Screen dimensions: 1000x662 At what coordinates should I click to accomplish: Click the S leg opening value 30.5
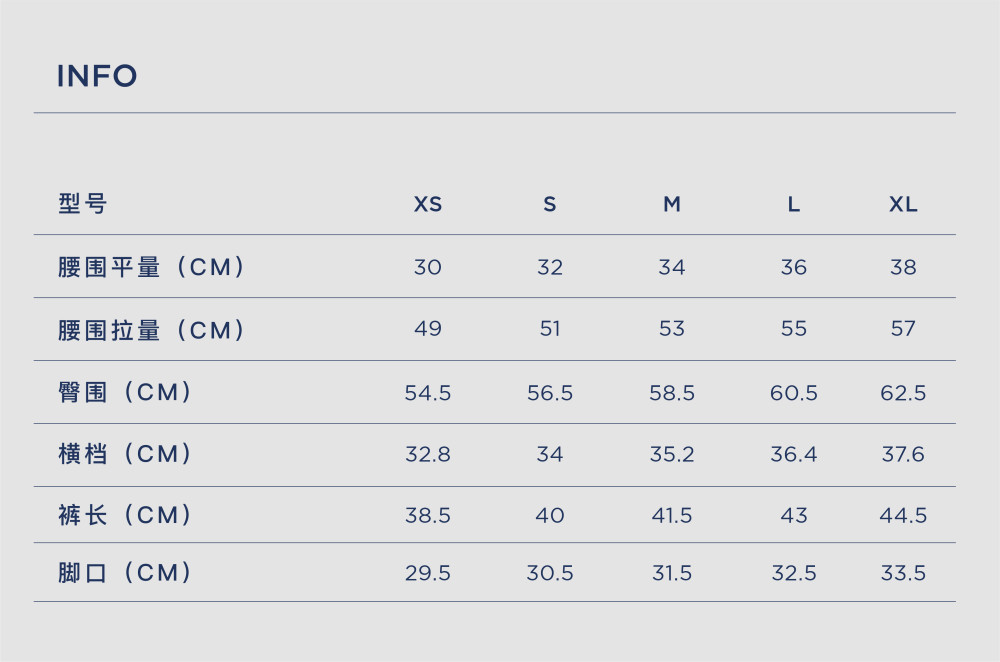click(x=550, y=573)
